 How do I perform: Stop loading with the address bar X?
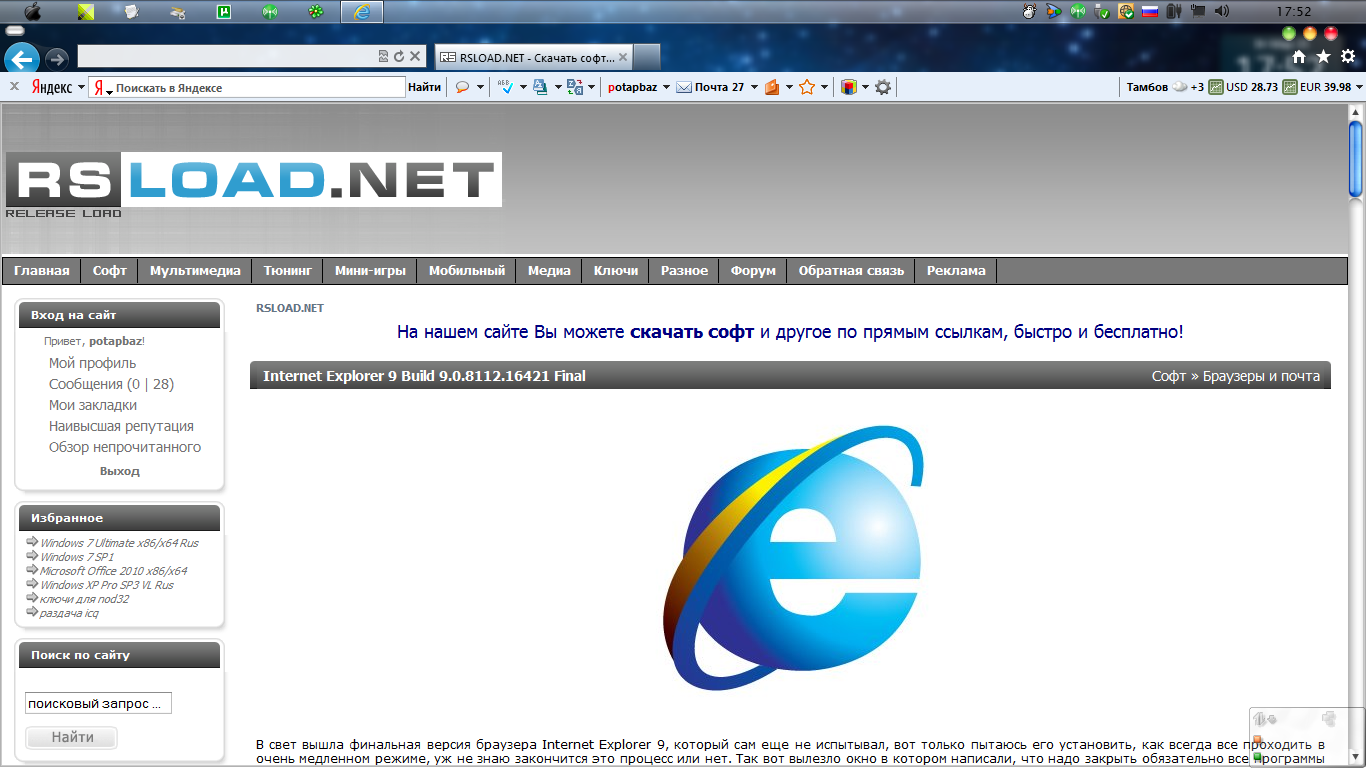coord(415,57)
